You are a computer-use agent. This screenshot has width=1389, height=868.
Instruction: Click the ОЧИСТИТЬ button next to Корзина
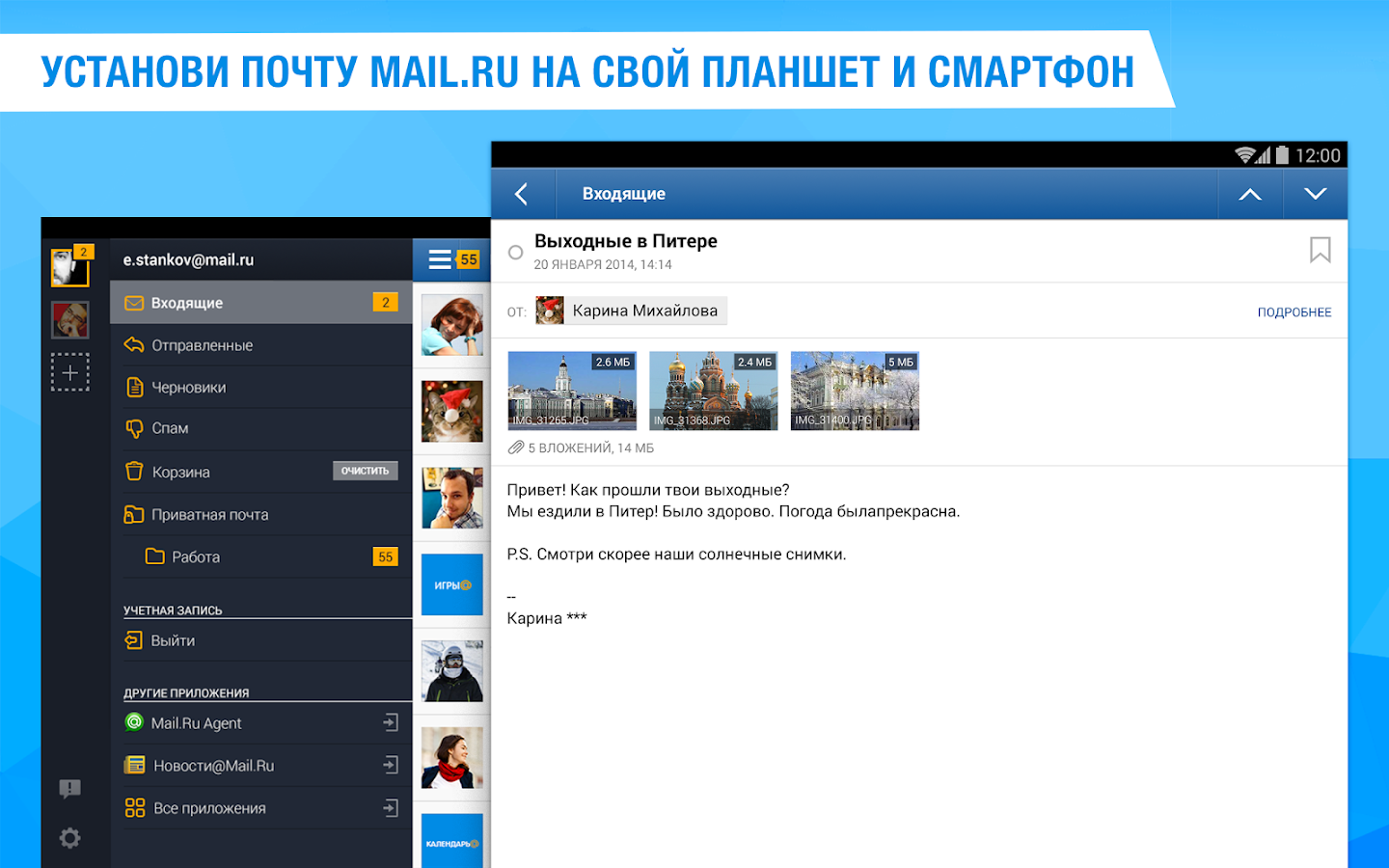tap(366, 471)
